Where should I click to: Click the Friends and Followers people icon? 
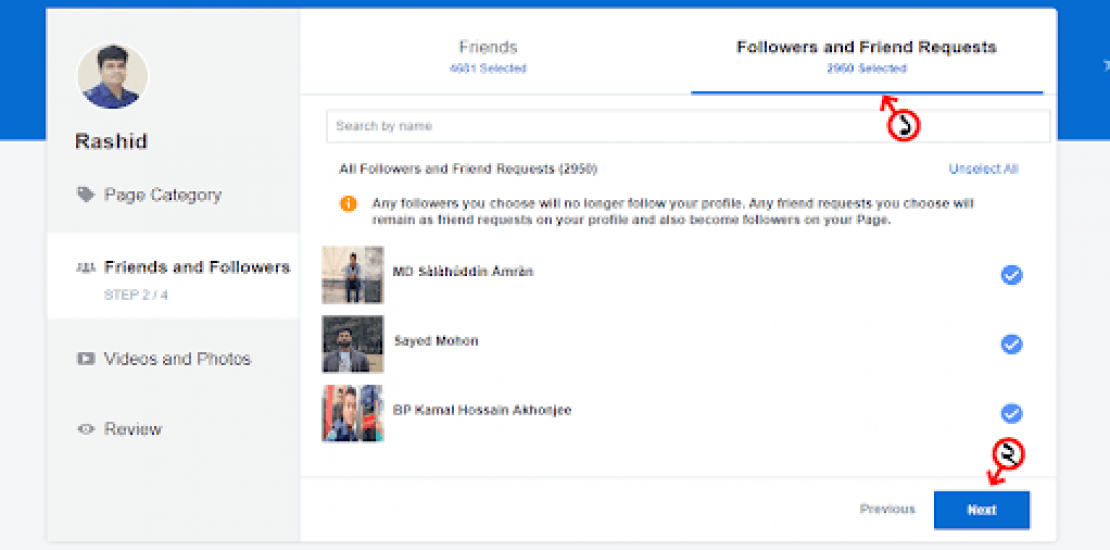86,268
